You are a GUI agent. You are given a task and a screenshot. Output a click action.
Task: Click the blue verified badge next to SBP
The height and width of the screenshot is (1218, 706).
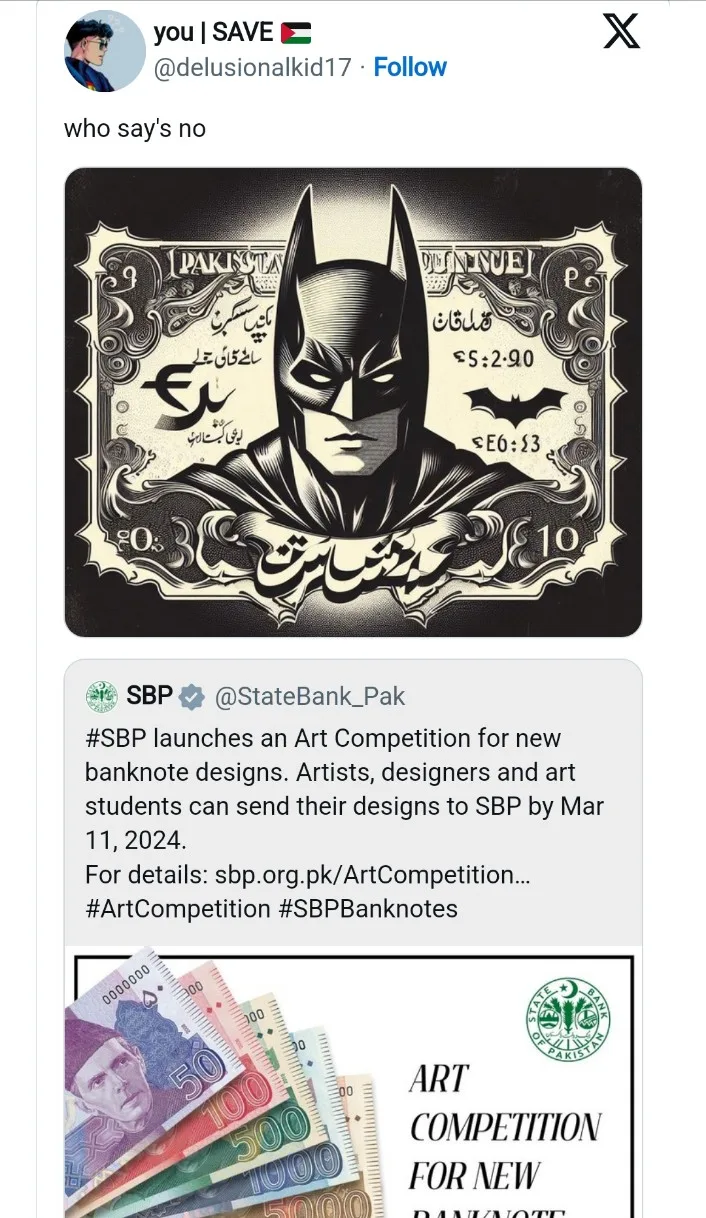click(192, 696)
